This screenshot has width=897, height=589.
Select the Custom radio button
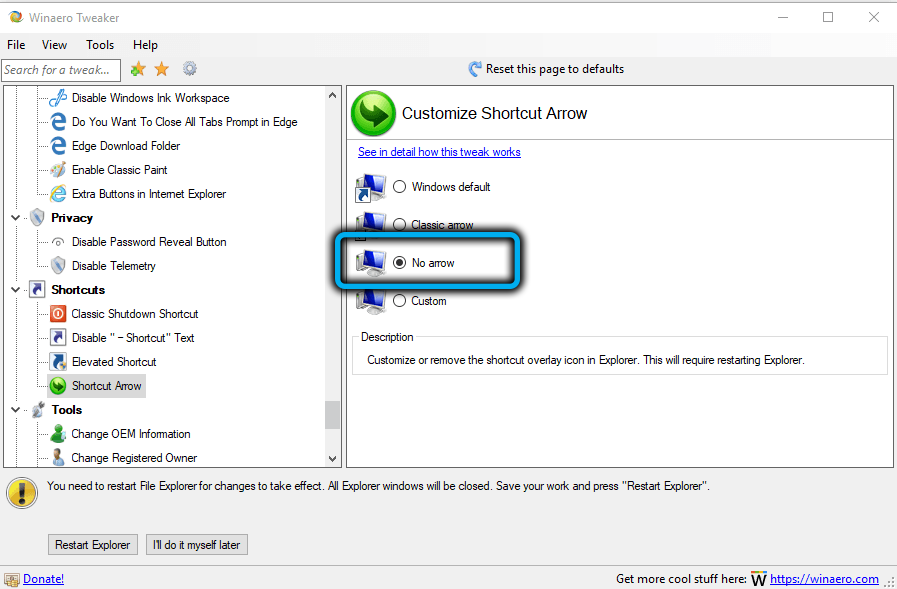pos(400,301)
